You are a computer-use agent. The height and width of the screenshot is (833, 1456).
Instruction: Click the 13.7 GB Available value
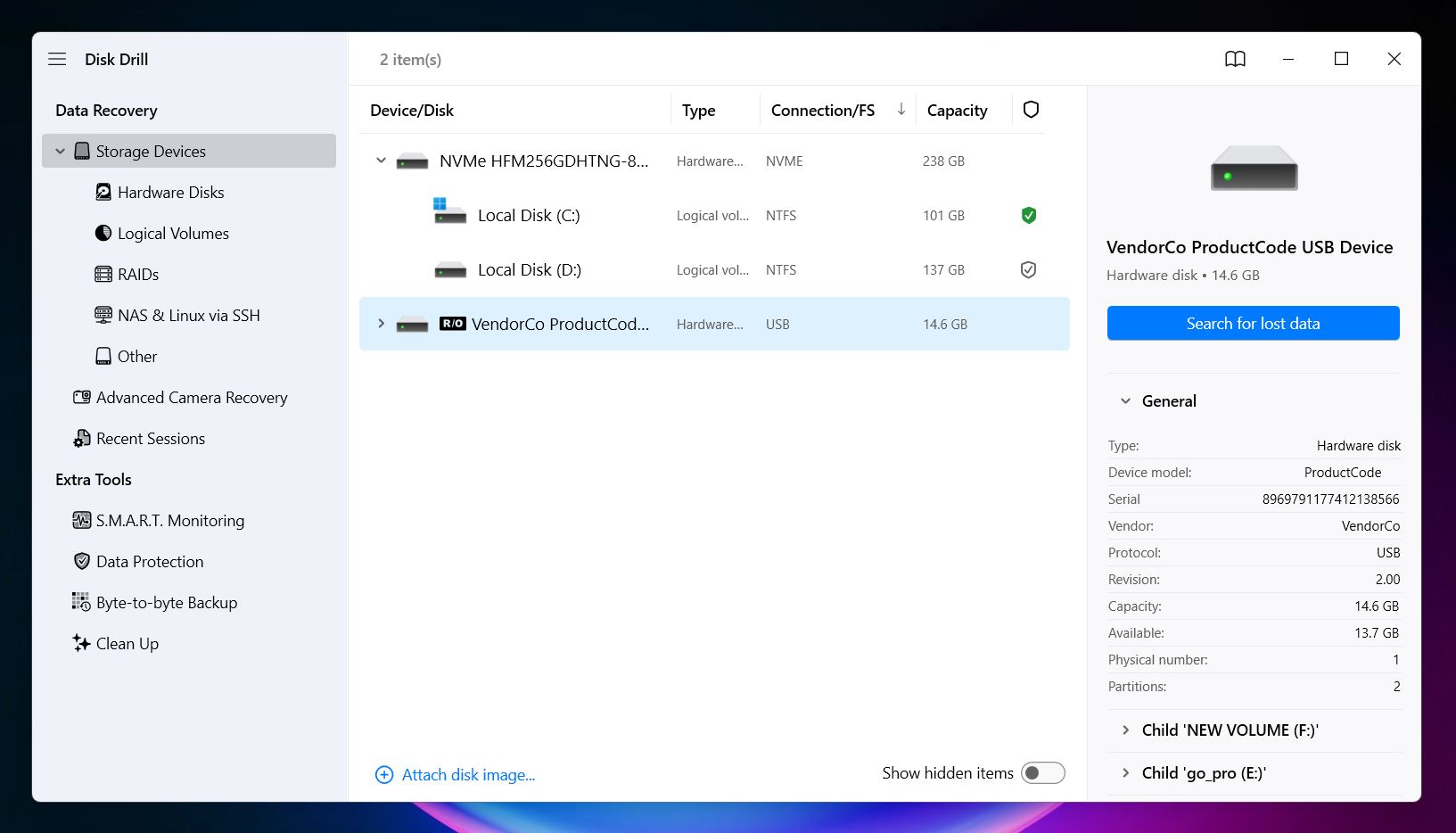click(x=1376, y=632)
